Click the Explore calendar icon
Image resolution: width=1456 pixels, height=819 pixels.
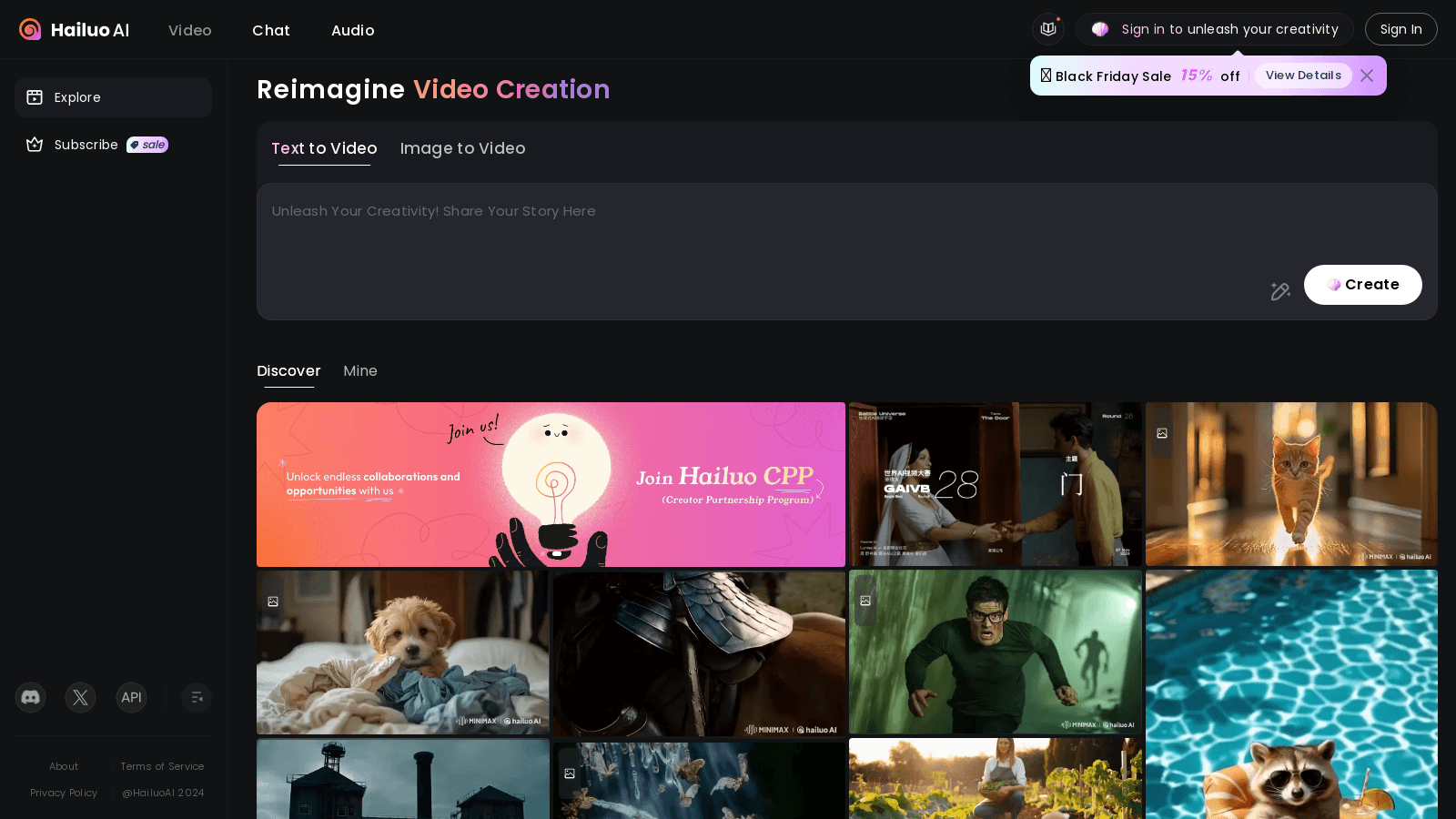(x=35, y=97)
